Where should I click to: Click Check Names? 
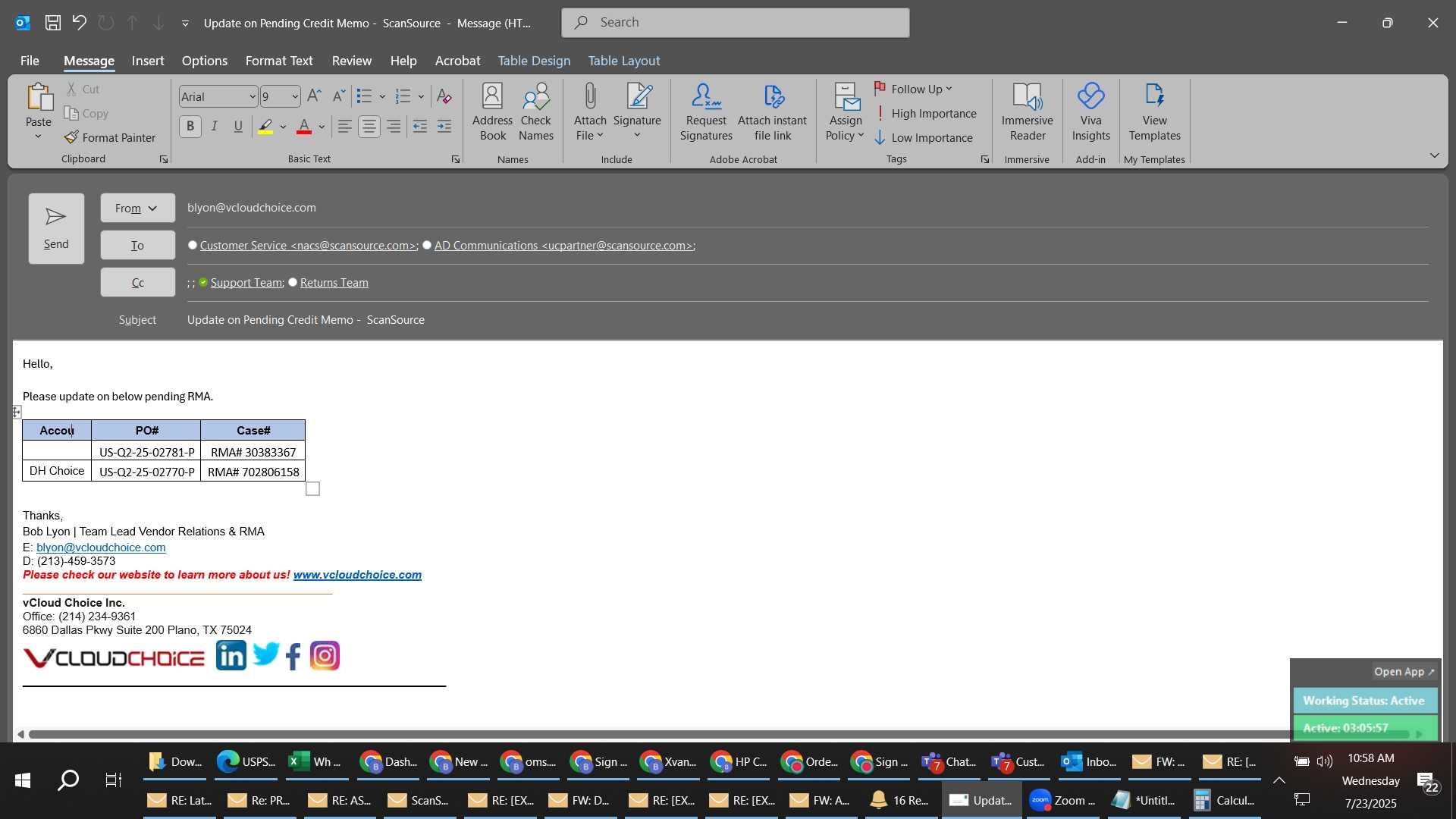[536, 112]
